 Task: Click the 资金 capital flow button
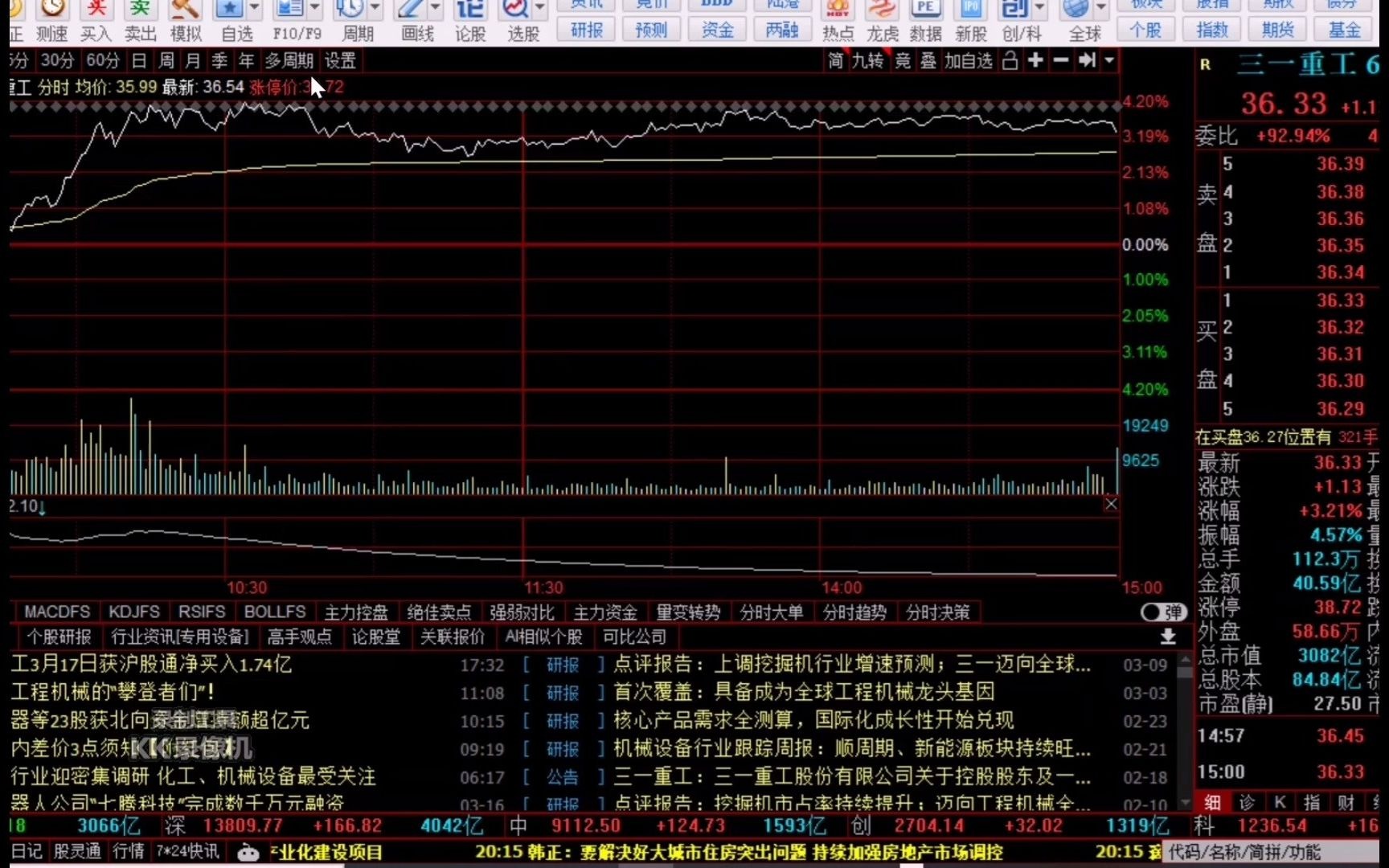[x=717, y=30]
